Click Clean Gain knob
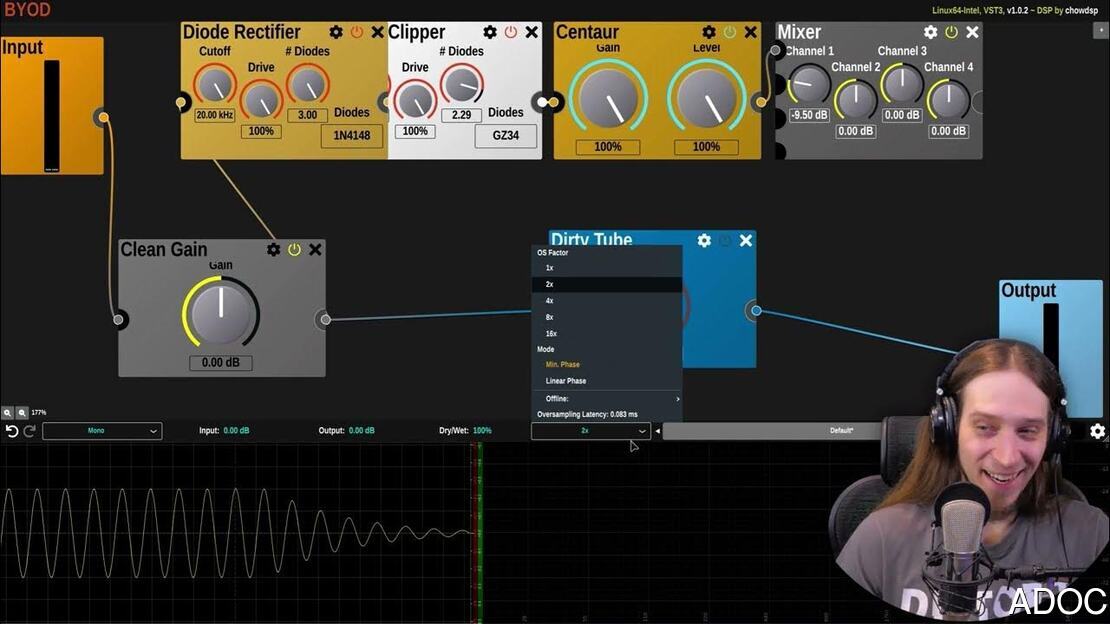Image resolution: width=1110 pixels, height=624 pixels. [221, 314]
